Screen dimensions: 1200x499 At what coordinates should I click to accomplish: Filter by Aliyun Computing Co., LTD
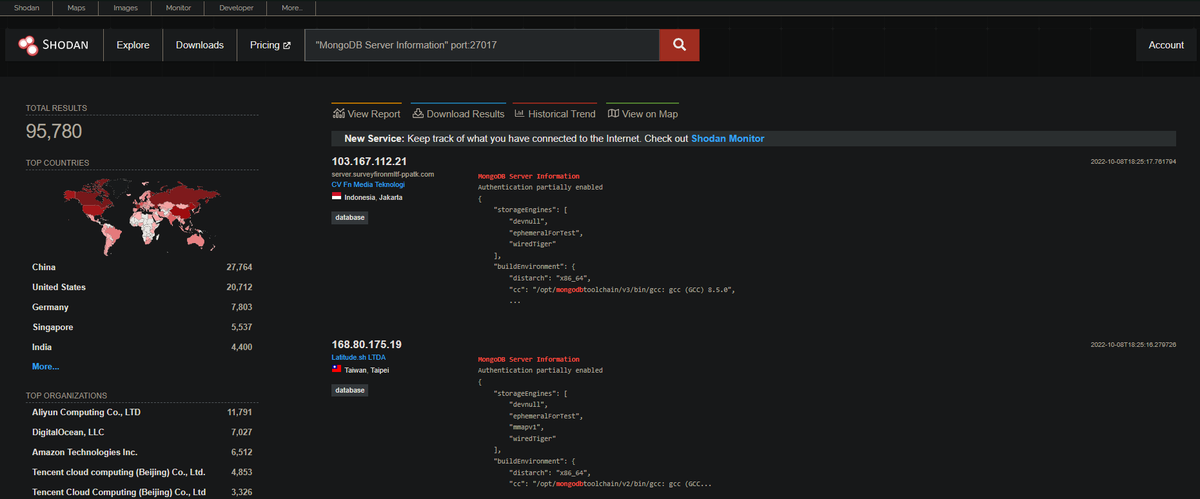[86, 411]
